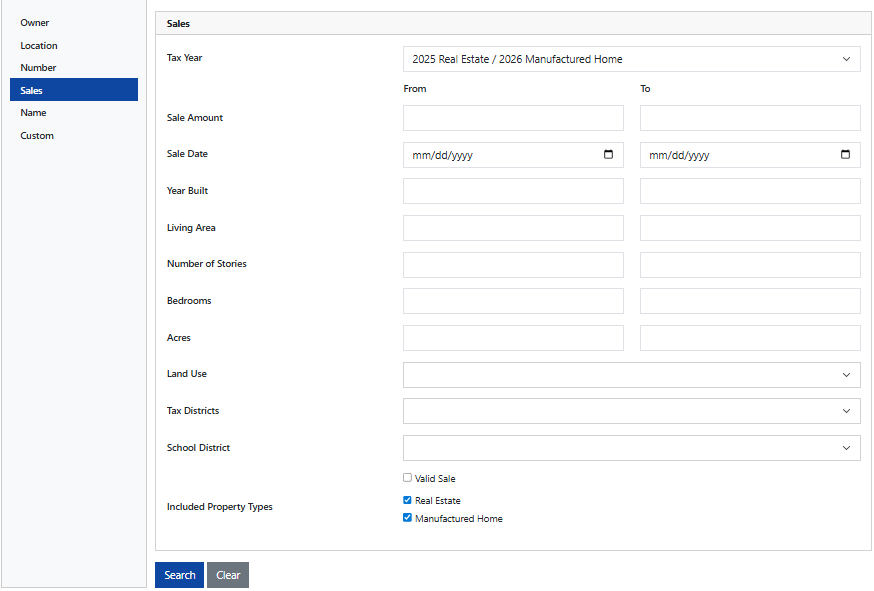Expand the Land Use dropdown
Screen dimensions: 874x591
point(631,375)
